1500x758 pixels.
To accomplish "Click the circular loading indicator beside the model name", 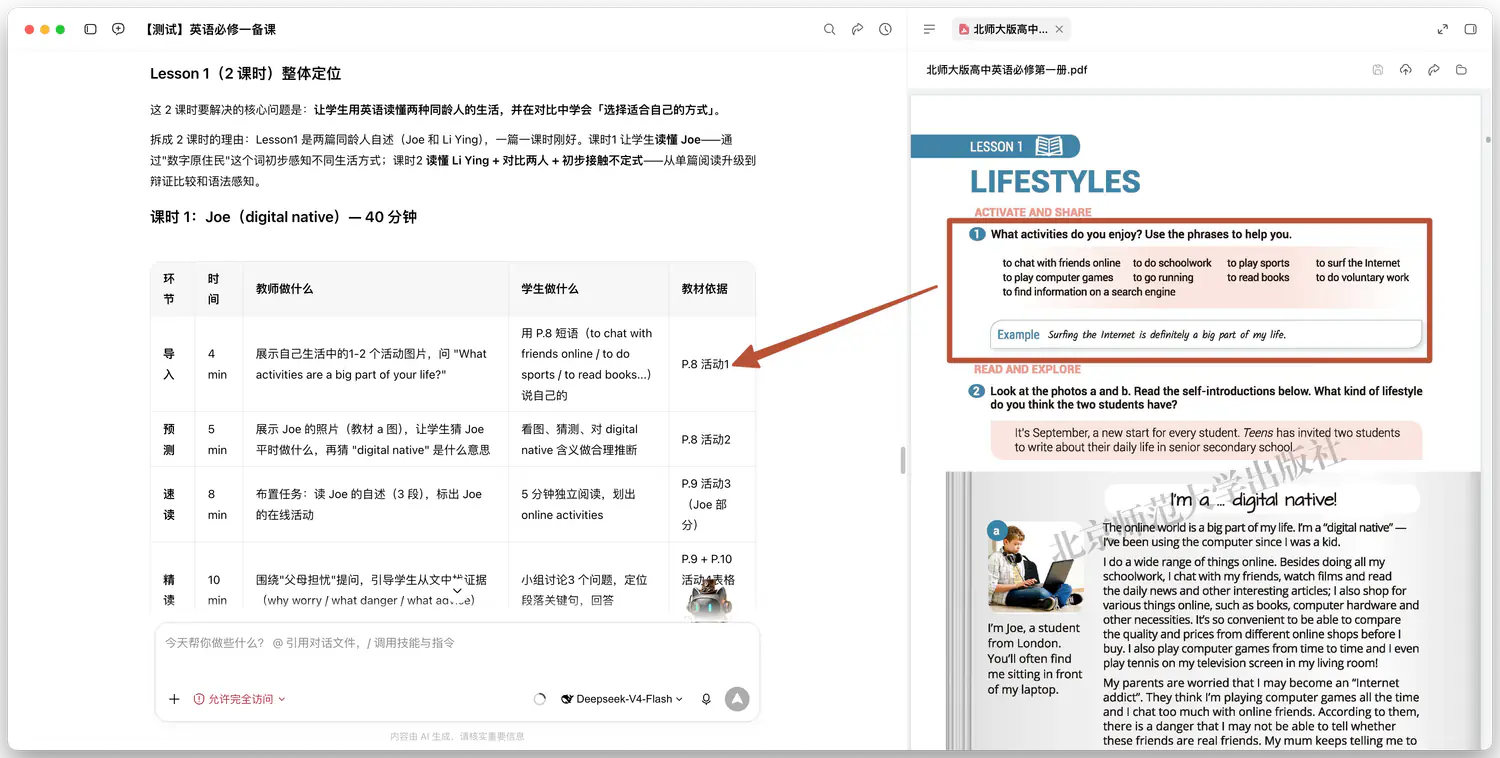I will [540, 699].
